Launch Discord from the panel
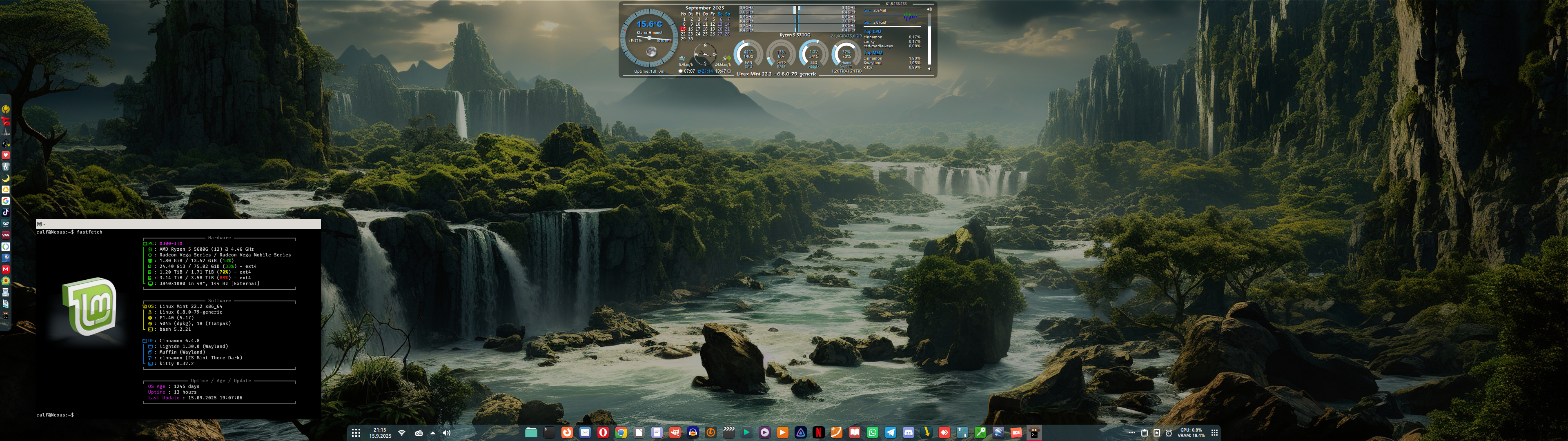The height and width of the screenshot is (441, 1568). pos(909,432)
